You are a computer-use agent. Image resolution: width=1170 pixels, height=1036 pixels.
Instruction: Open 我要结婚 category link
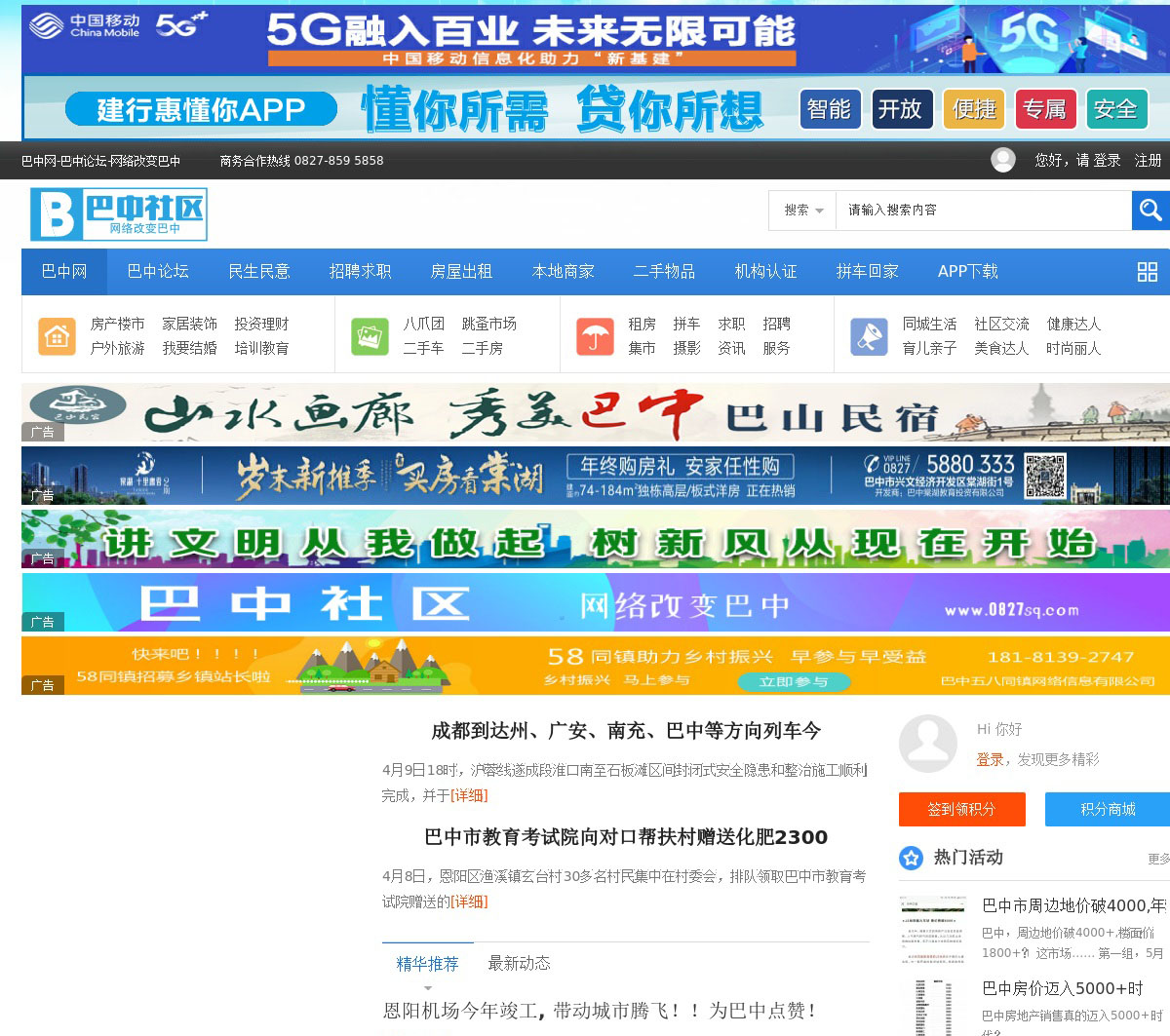pos(189,348)
